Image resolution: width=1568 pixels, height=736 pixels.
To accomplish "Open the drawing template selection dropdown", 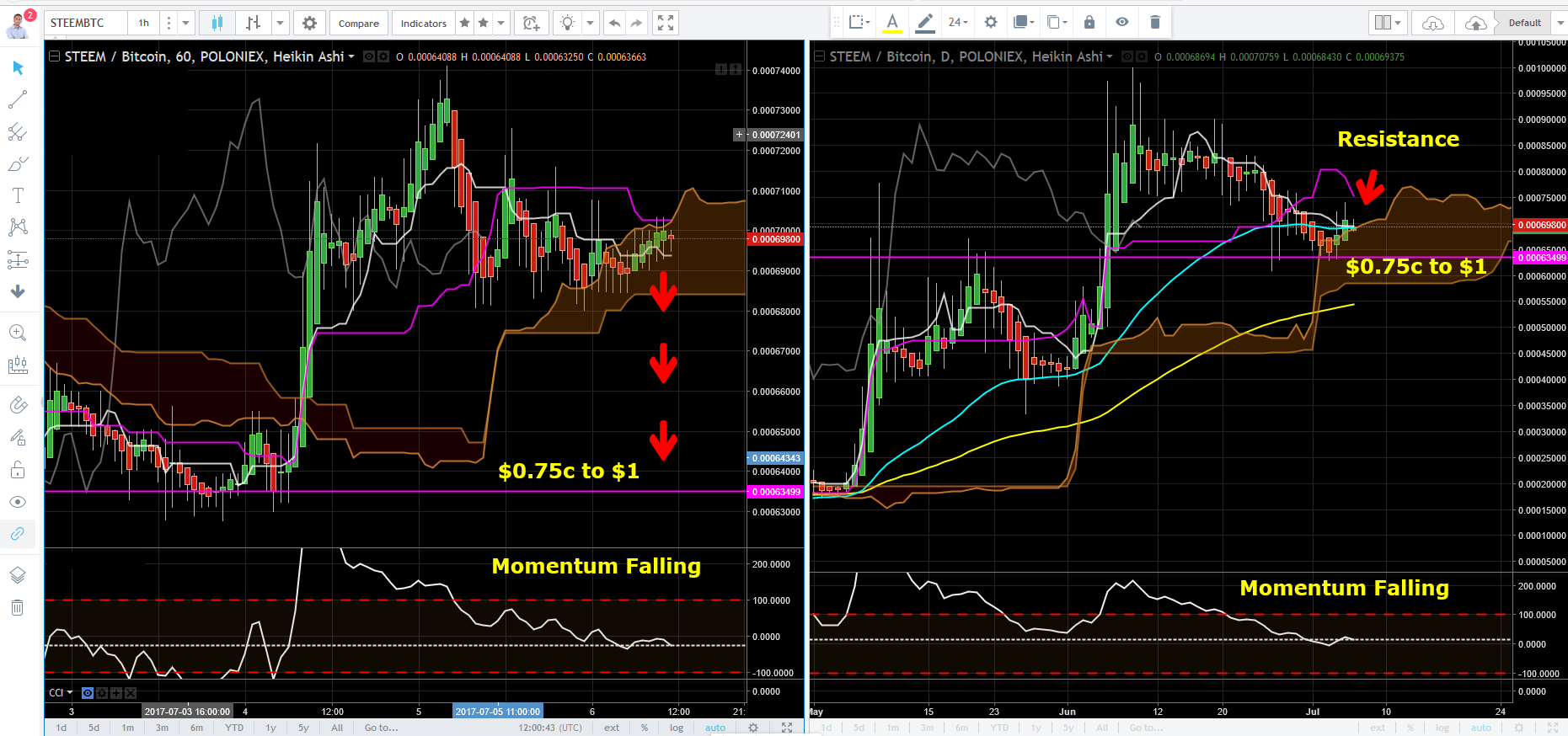I will 859,22.
